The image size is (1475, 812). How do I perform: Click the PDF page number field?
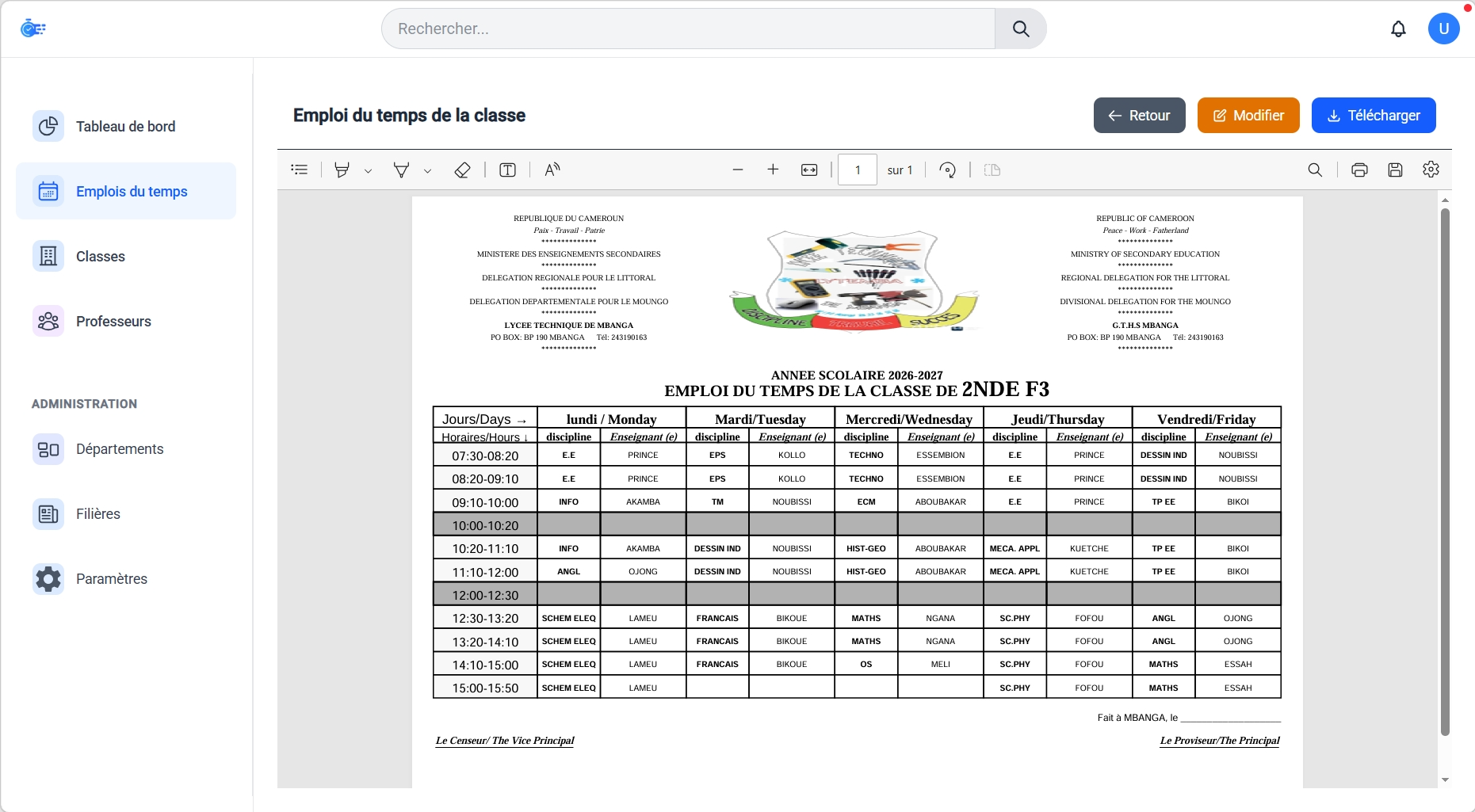[858, 170]
